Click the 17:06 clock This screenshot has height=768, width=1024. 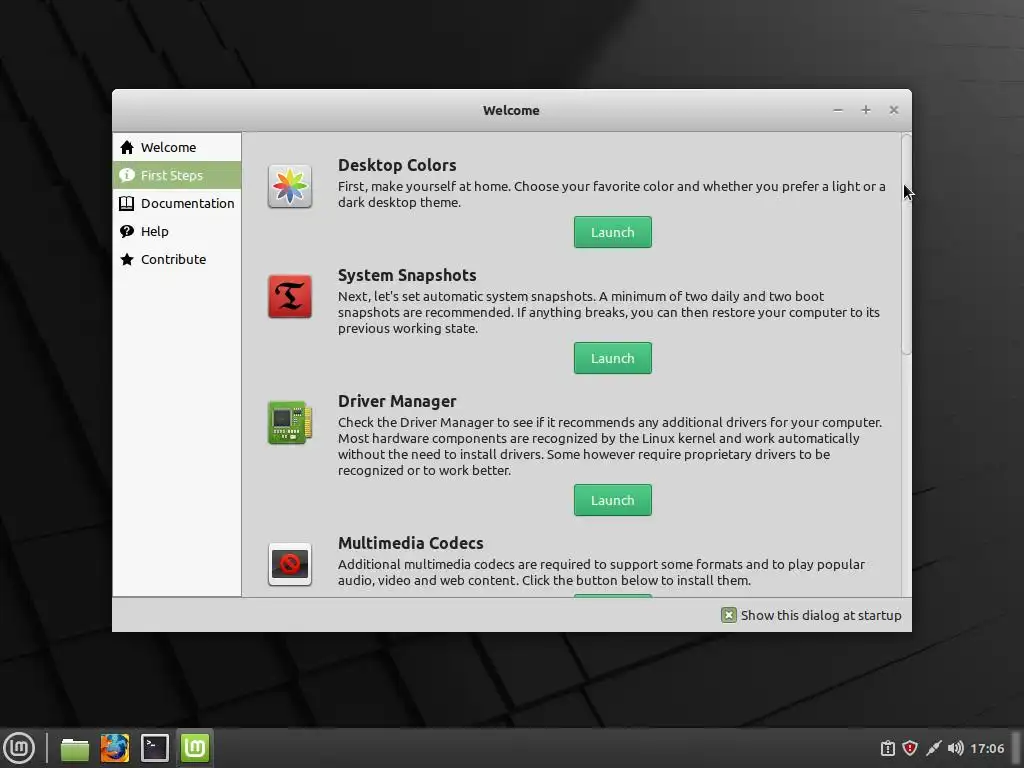tap(987, 748)
